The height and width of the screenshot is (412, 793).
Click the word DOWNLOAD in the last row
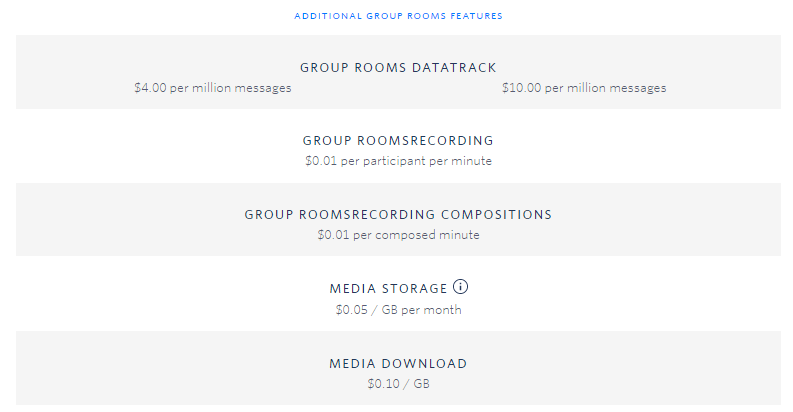(424, 363)
